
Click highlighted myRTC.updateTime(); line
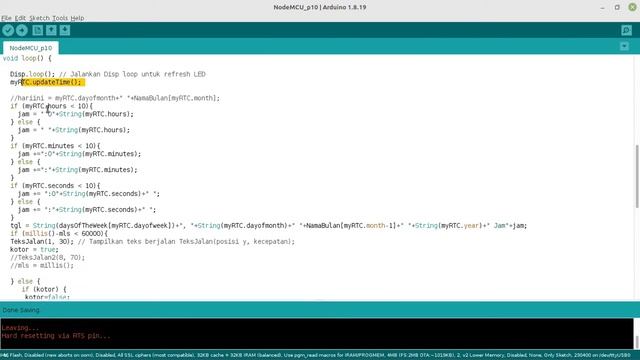[x=47, y=82]
